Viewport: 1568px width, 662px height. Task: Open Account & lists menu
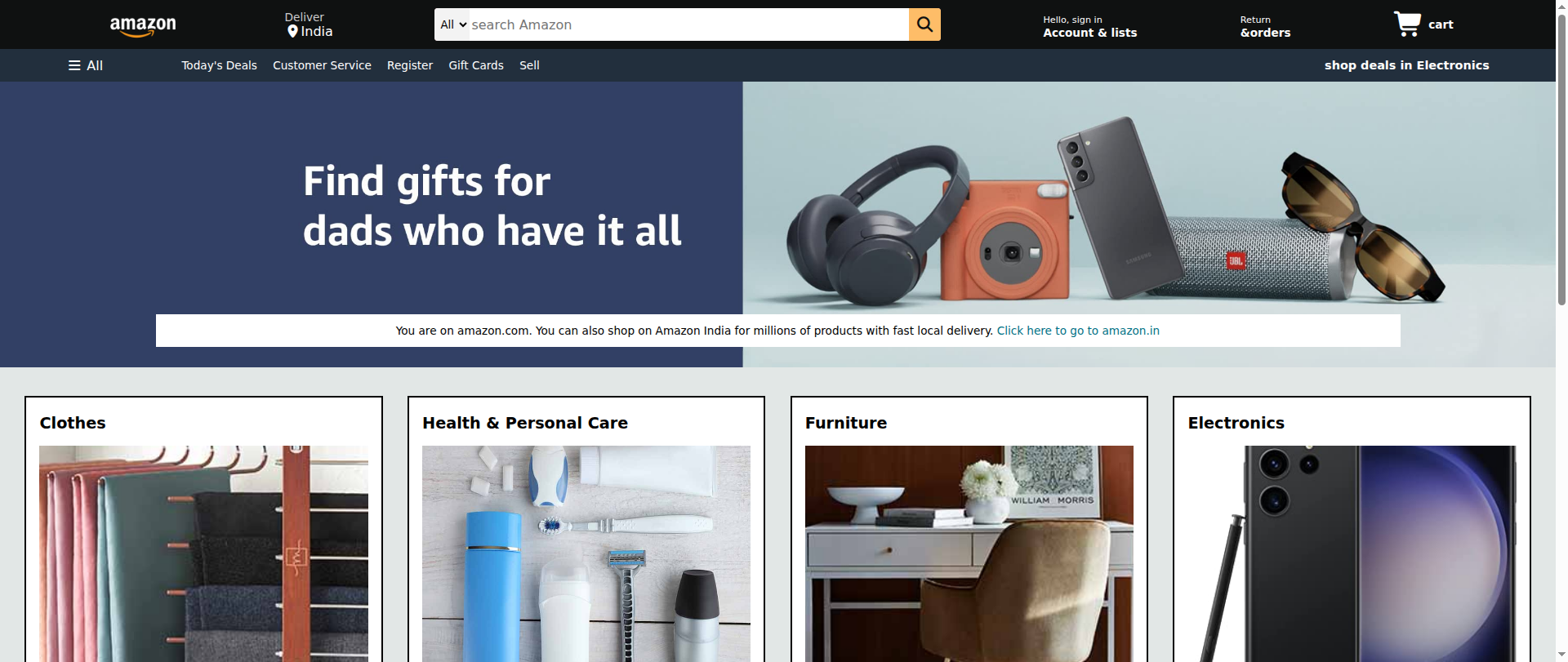(1089, 26)
